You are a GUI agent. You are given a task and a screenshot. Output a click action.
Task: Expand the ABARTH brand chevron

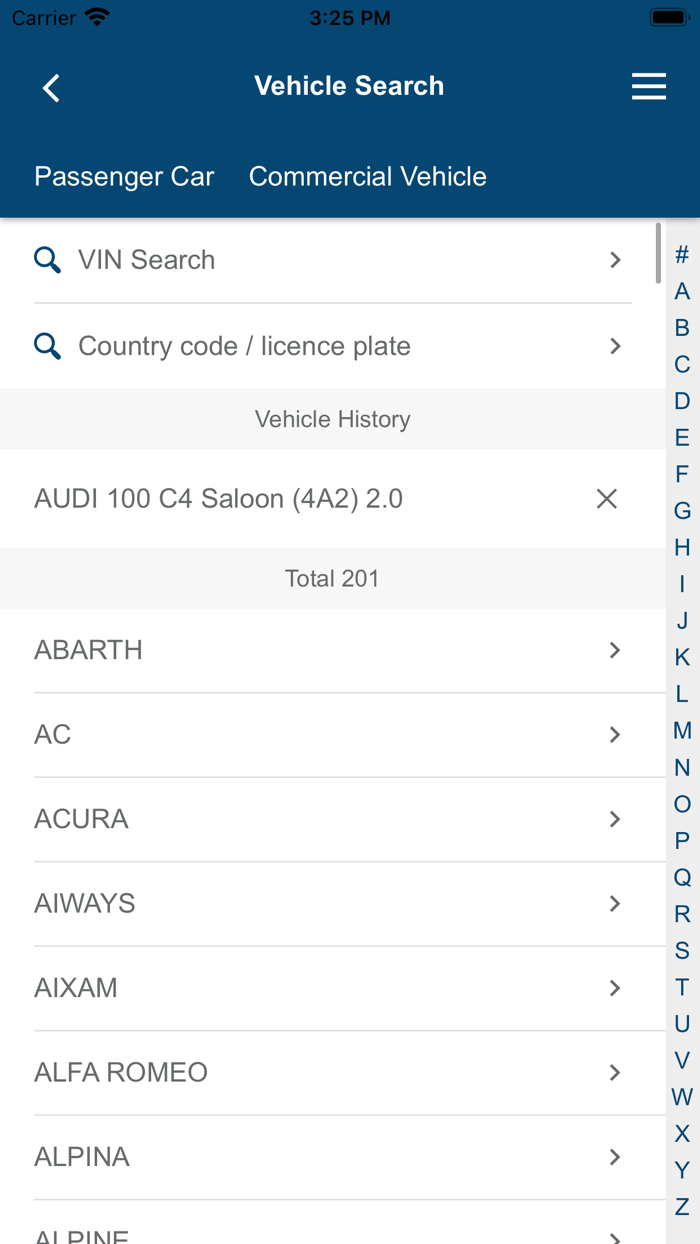[x=615, y=650]
